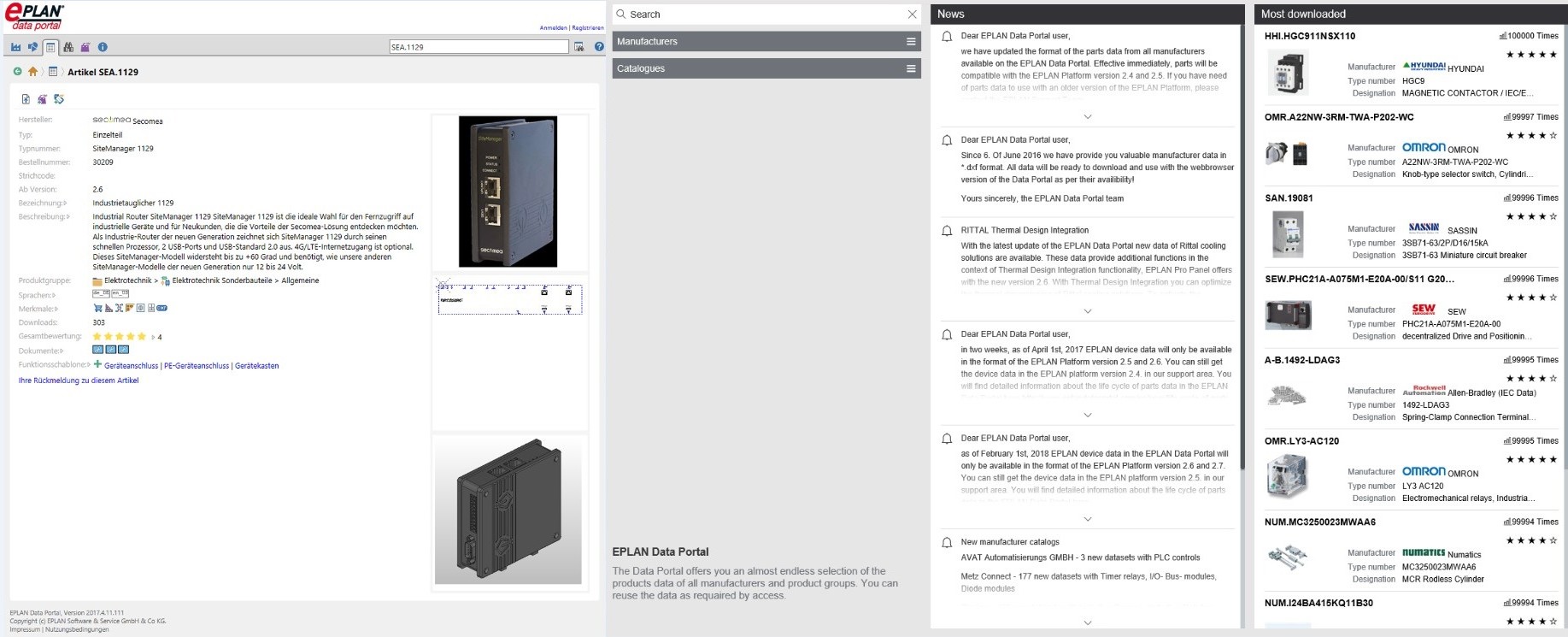
Task: Open the 3D model preview thumbnail
Action: pos(509,511)
